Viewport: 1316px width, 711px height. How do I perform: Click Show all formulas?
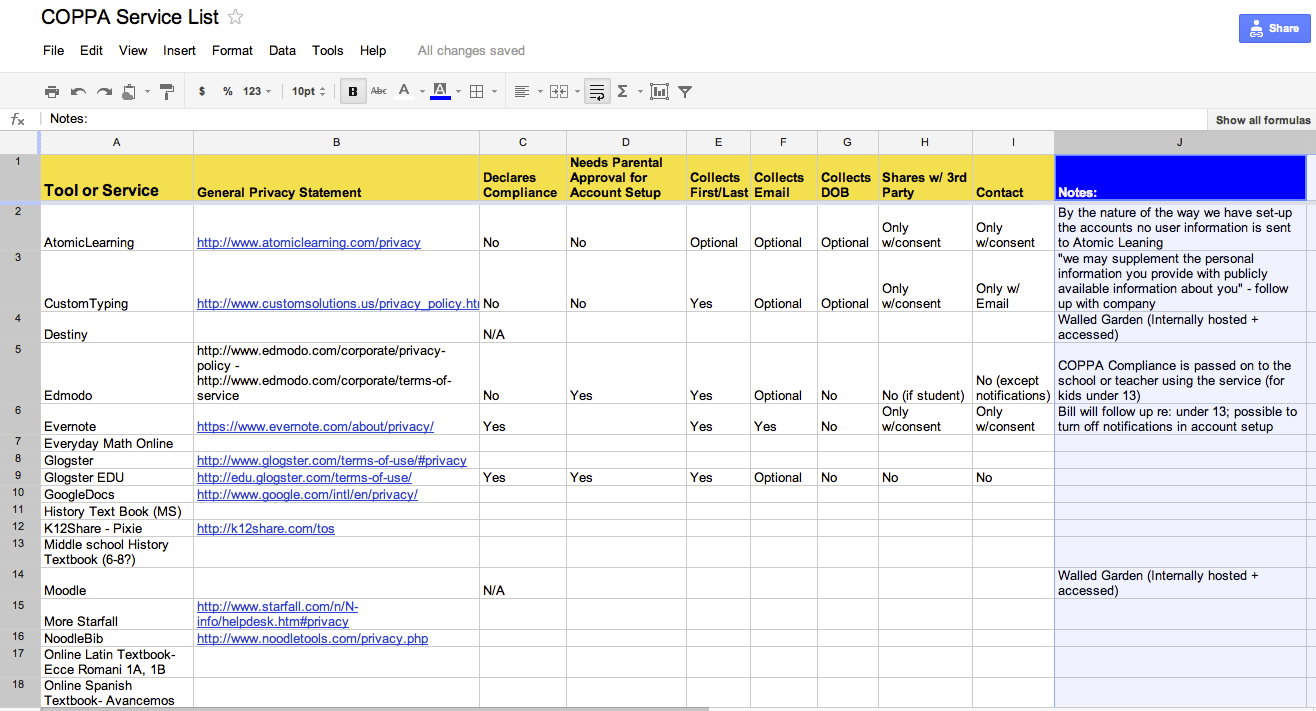tap(1263, 120)
